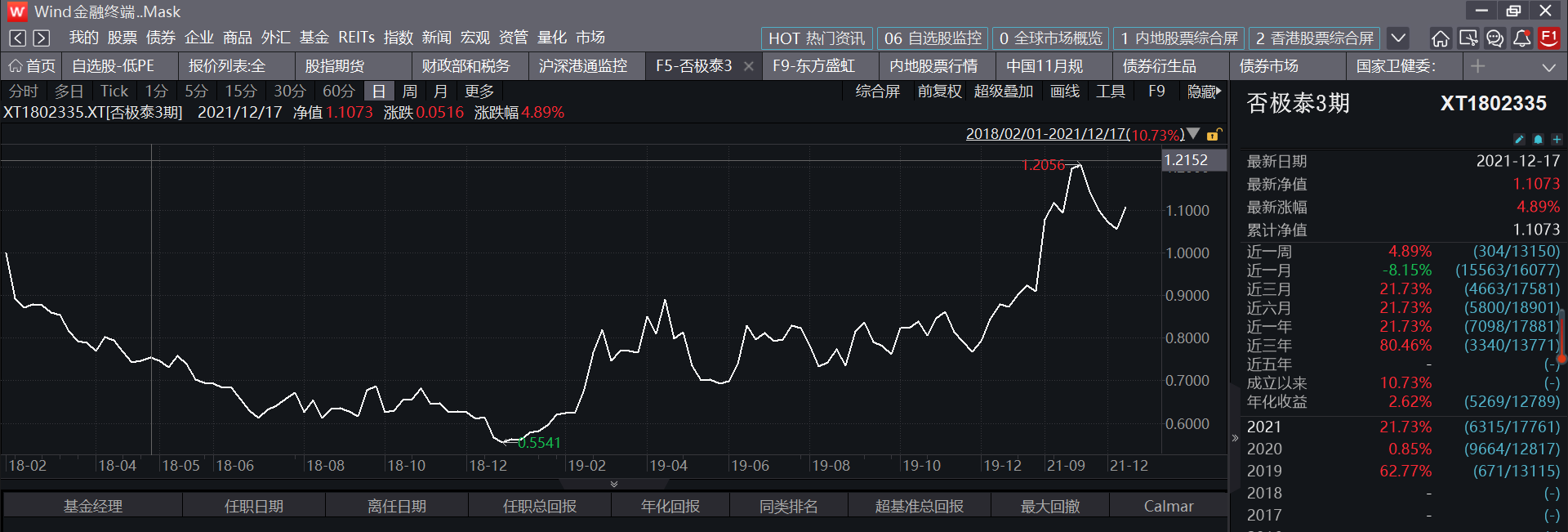Close the F5-否极泰3 tab

click(x=749, y=66)
